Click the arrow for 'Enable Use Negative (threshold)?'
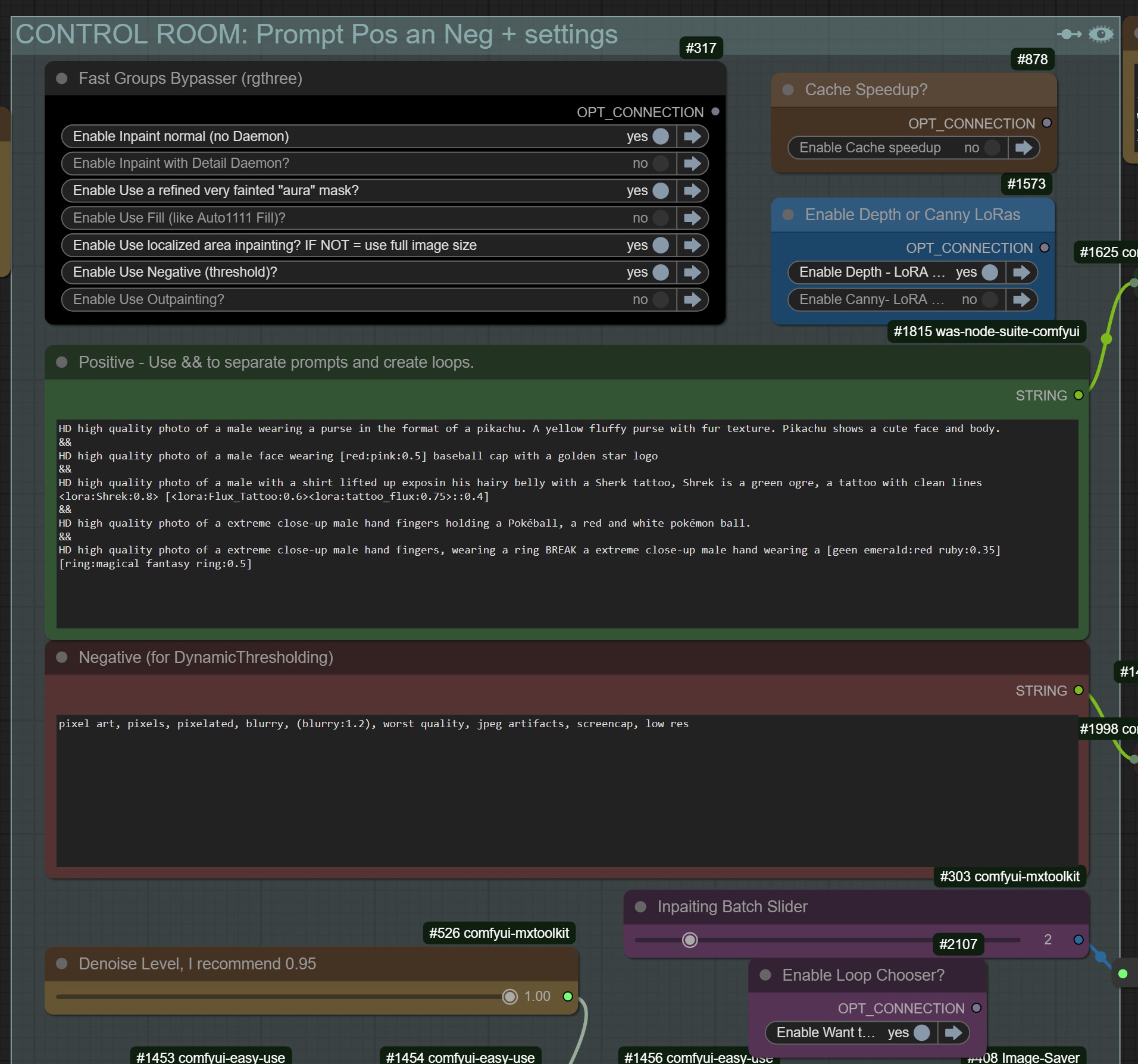Viewport: 1138px width, 1064px height. click(x=692, y=272)
